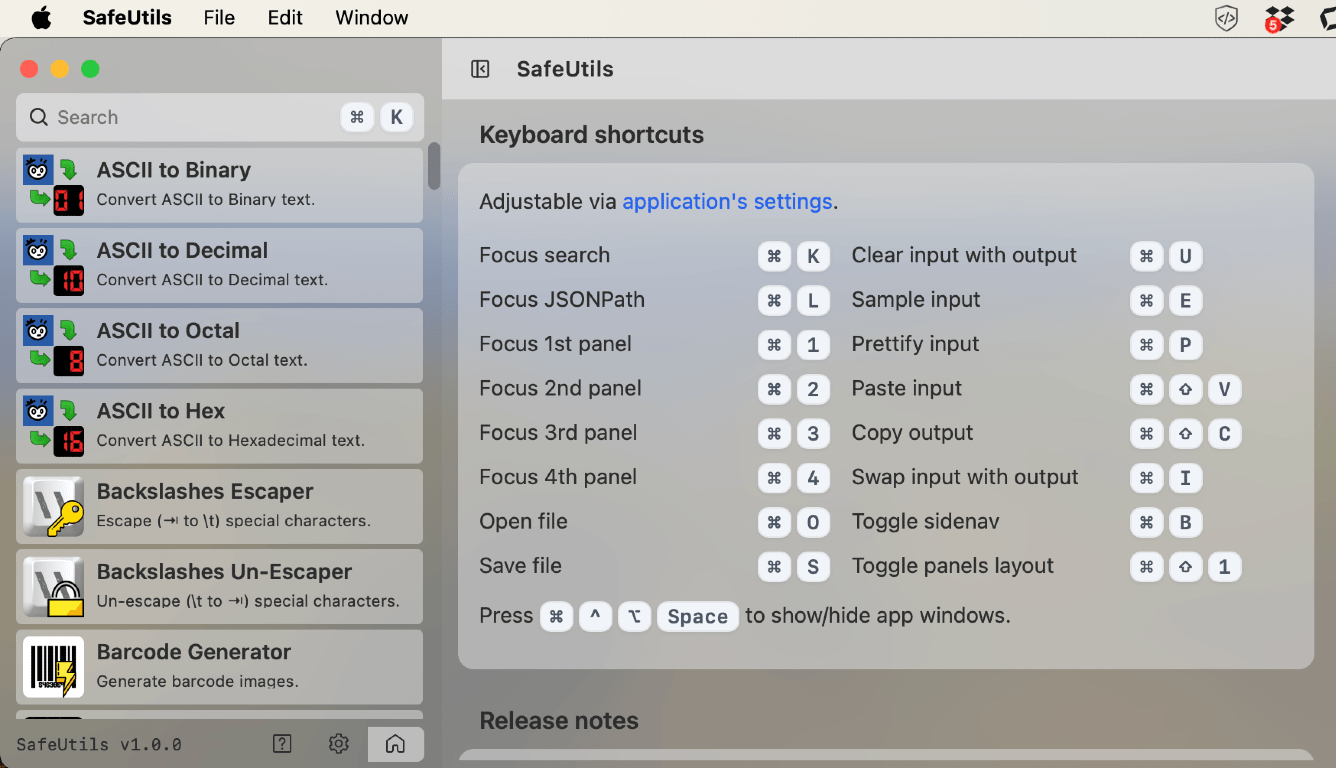The height and width of the screenshot is (768, 1336).
Task: Select the Backslashes Escaper title text
Action: pos(205,491)
